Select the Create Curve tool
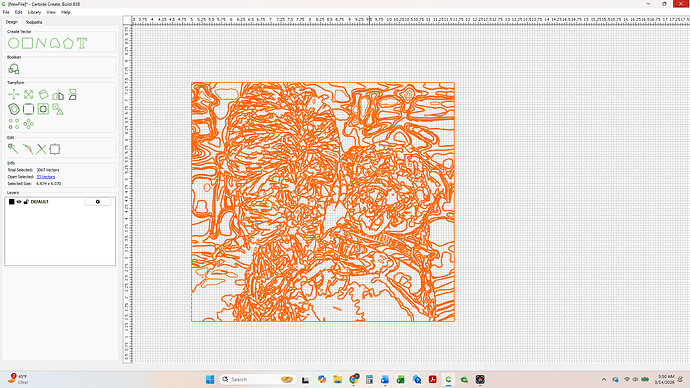Image resolution: width=690 pixels, height=388 pixels. 55,43
